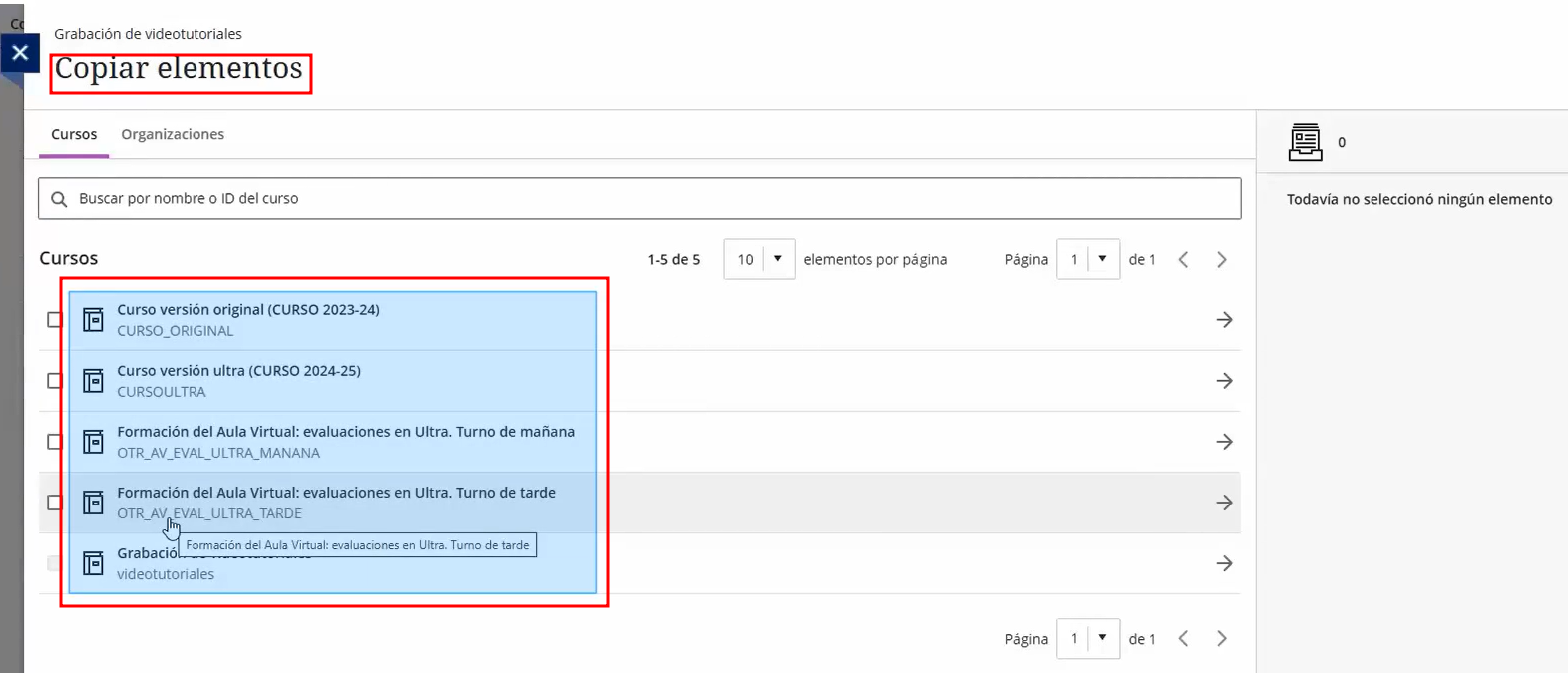Go to next page using top arrow
The image size is (1568, 673).
coord(1222,259)
